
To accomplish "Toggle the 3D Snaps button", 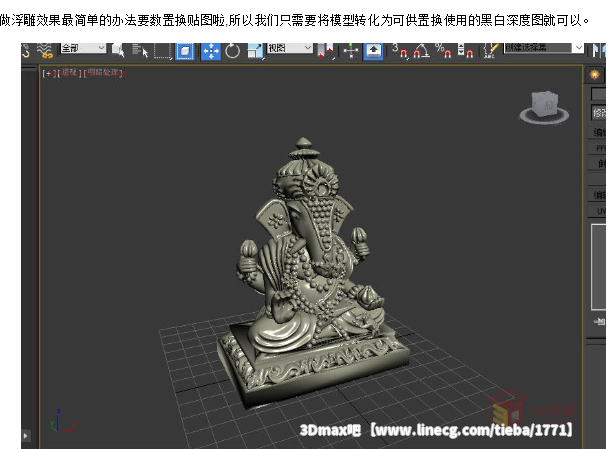I will pyautogui.click(x=400, y=50).
